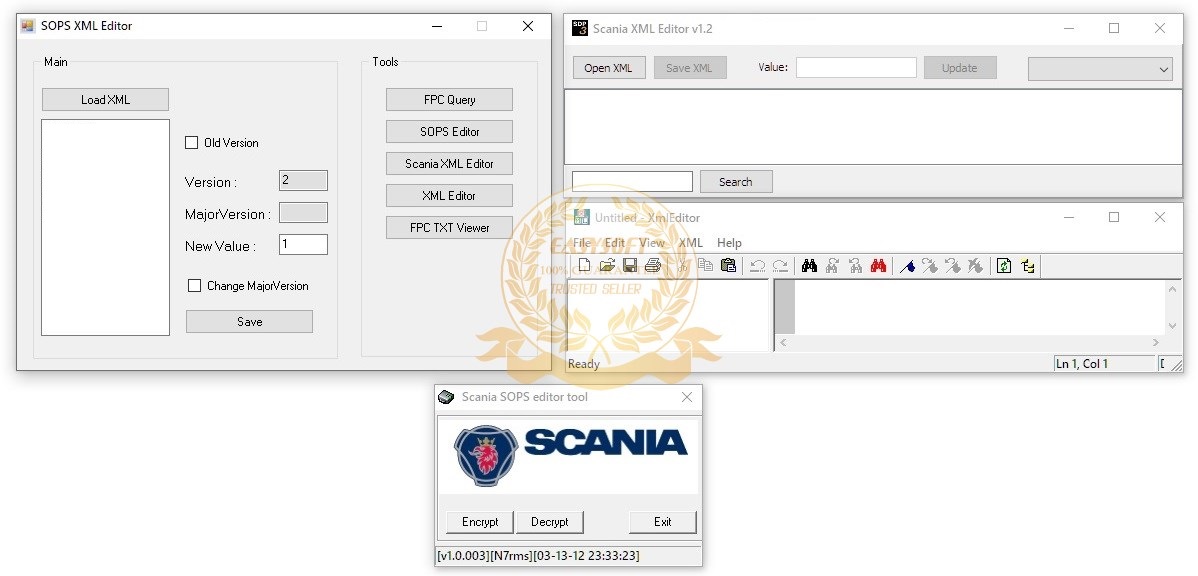The height and width of the screenshot is (576, 1198).
Task: Click Scania SOPS editor tool title icon
Action: [445, 397]
